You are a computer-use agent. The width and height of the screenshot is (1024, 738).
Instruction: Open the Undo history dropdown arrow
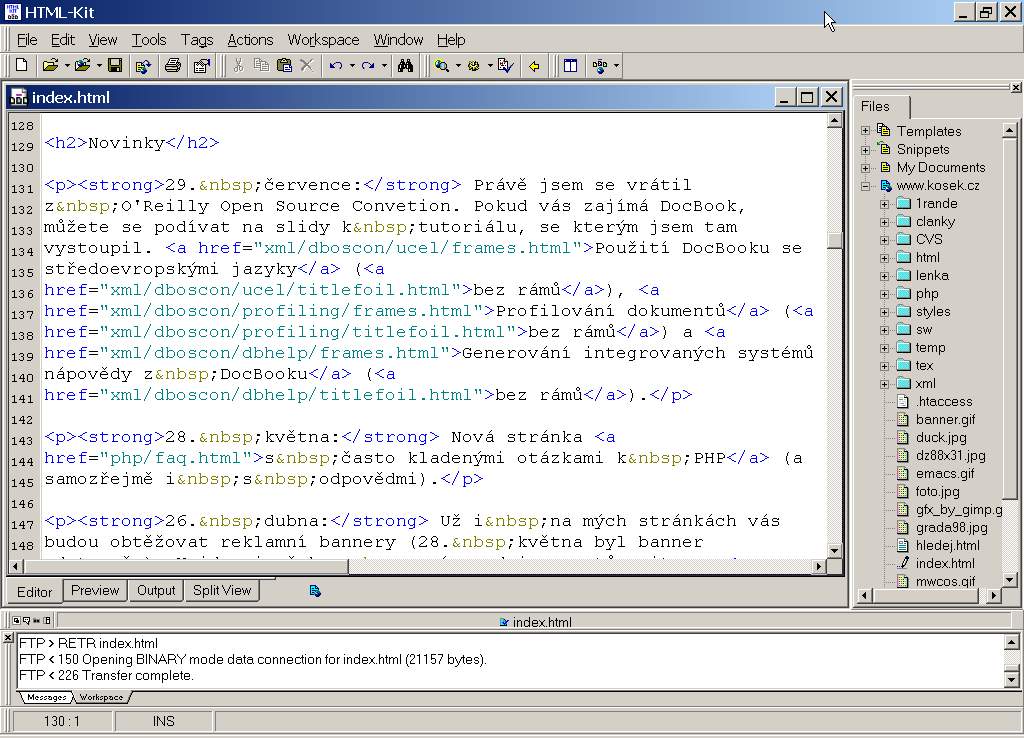pyautogui.click(x=352, y=65)
